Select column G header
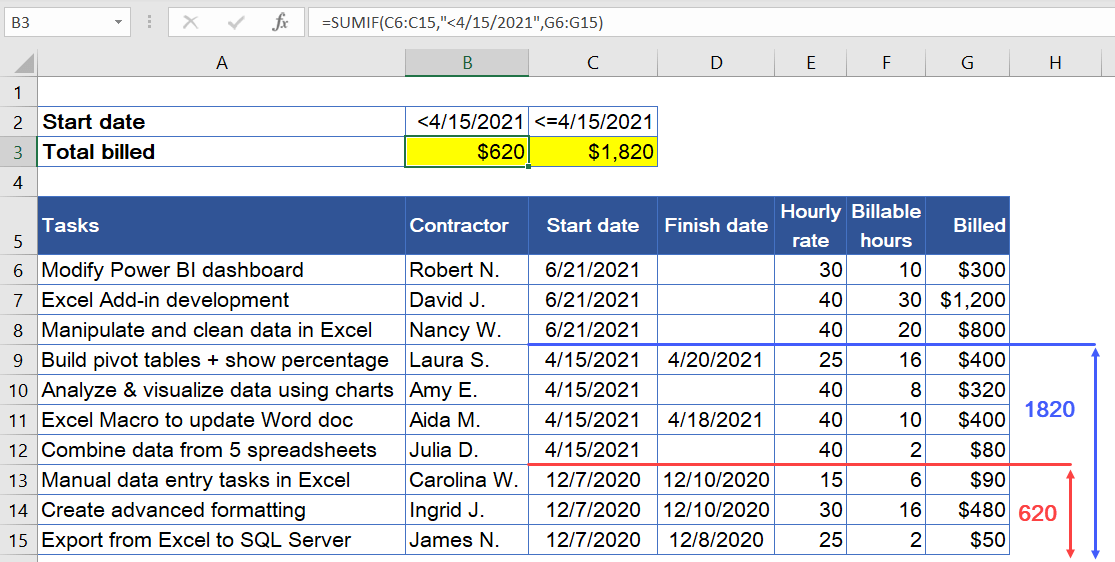 [x=967, y=63]
